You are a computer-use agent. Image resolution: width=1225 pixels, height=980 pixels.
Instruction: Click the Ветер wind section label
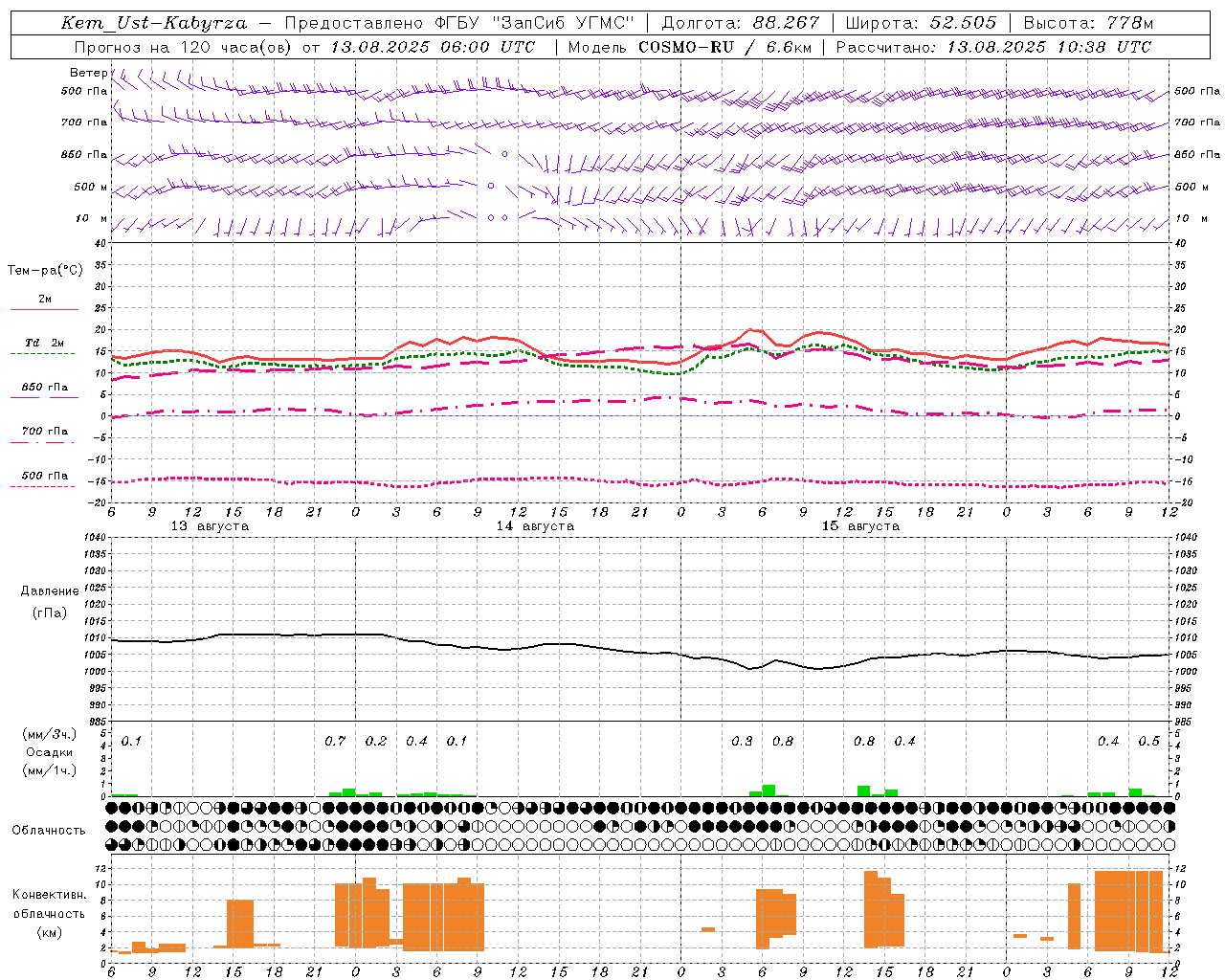pyautogui.click(x=89, y=73)
